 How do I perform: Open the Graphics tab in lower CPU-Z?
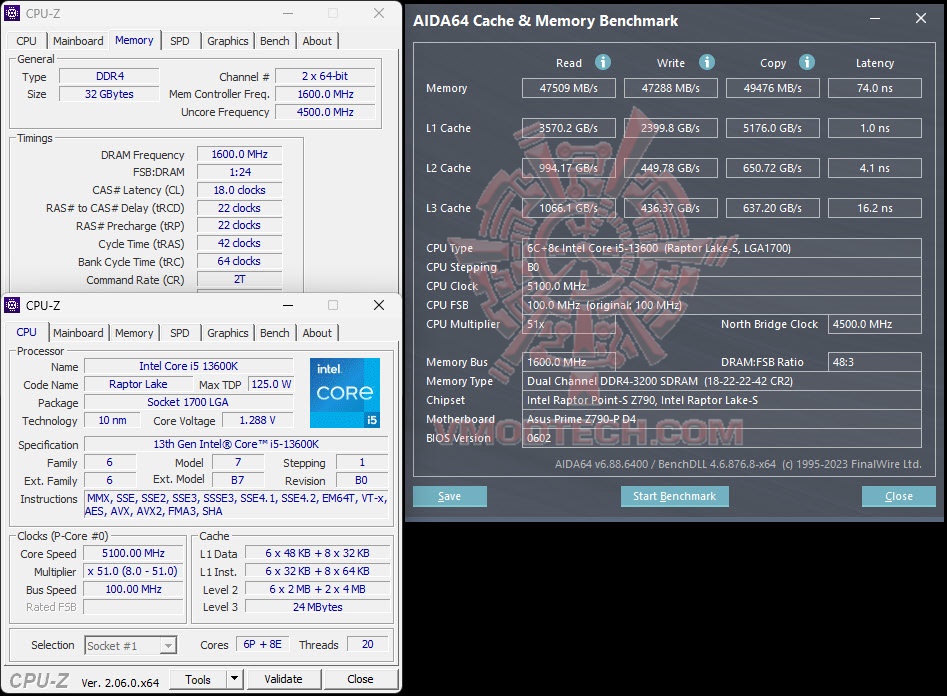(228, 333)
